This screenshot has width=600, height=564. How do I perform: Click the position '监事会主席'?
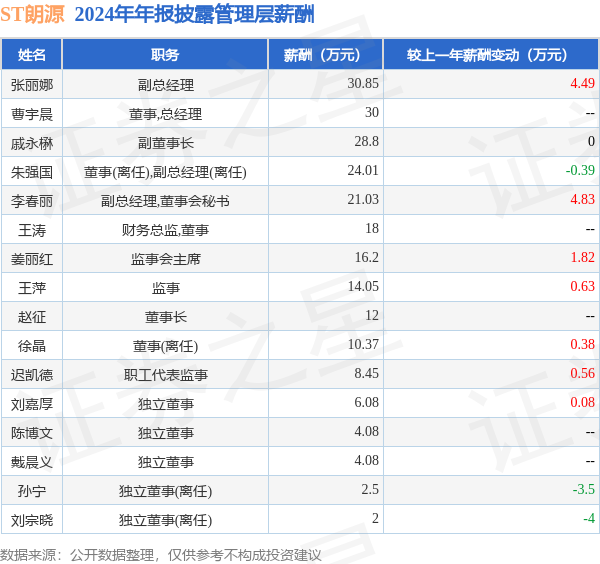166,259
